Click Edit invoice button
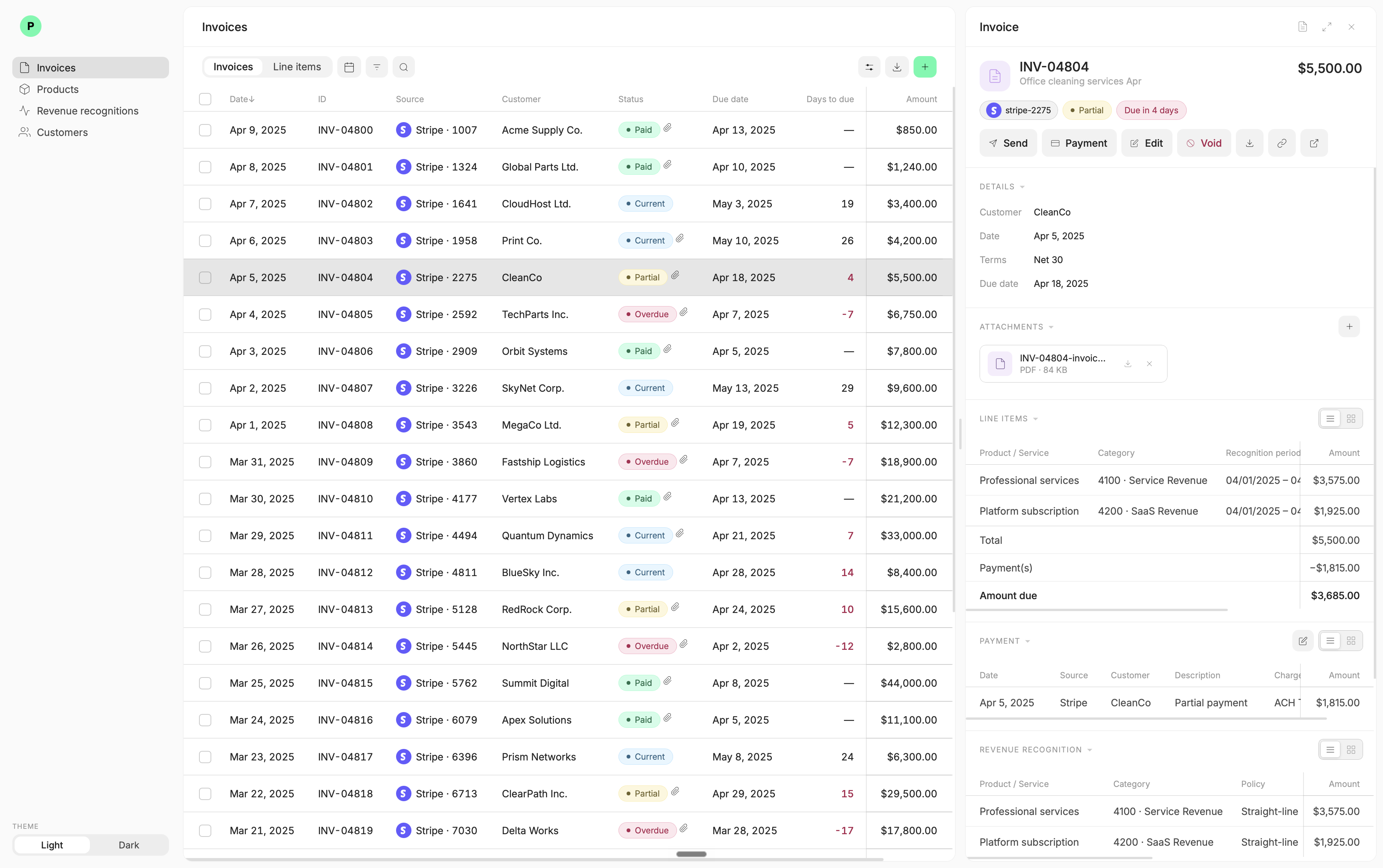Screen dimensions: 1383x868 [x=1146, y=143]
